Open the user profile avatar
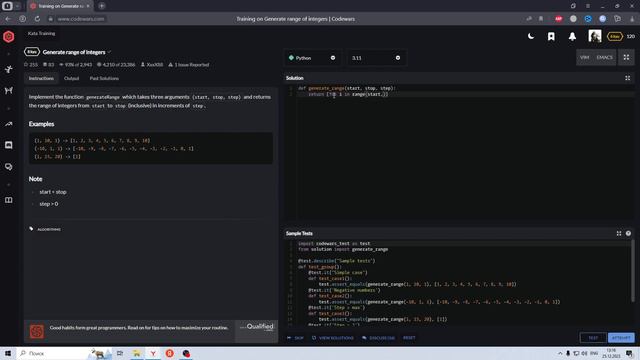640x360 pixels. click(595, 36)
